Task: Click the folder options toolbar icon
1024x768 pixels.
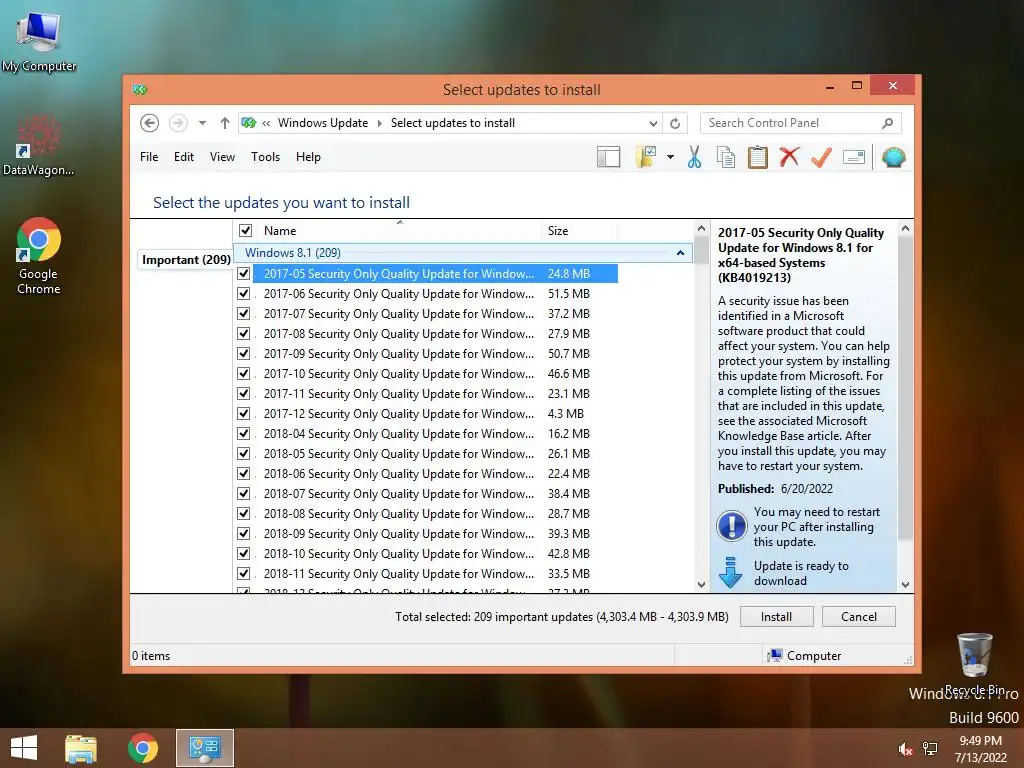Action: click(x=647, y=157)
